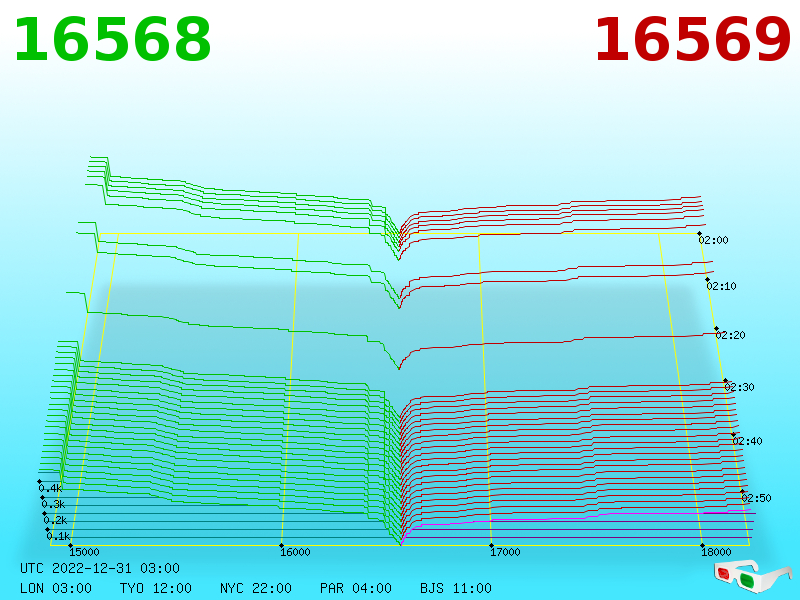Click the 17000 price axis label

tap(505, 552)
